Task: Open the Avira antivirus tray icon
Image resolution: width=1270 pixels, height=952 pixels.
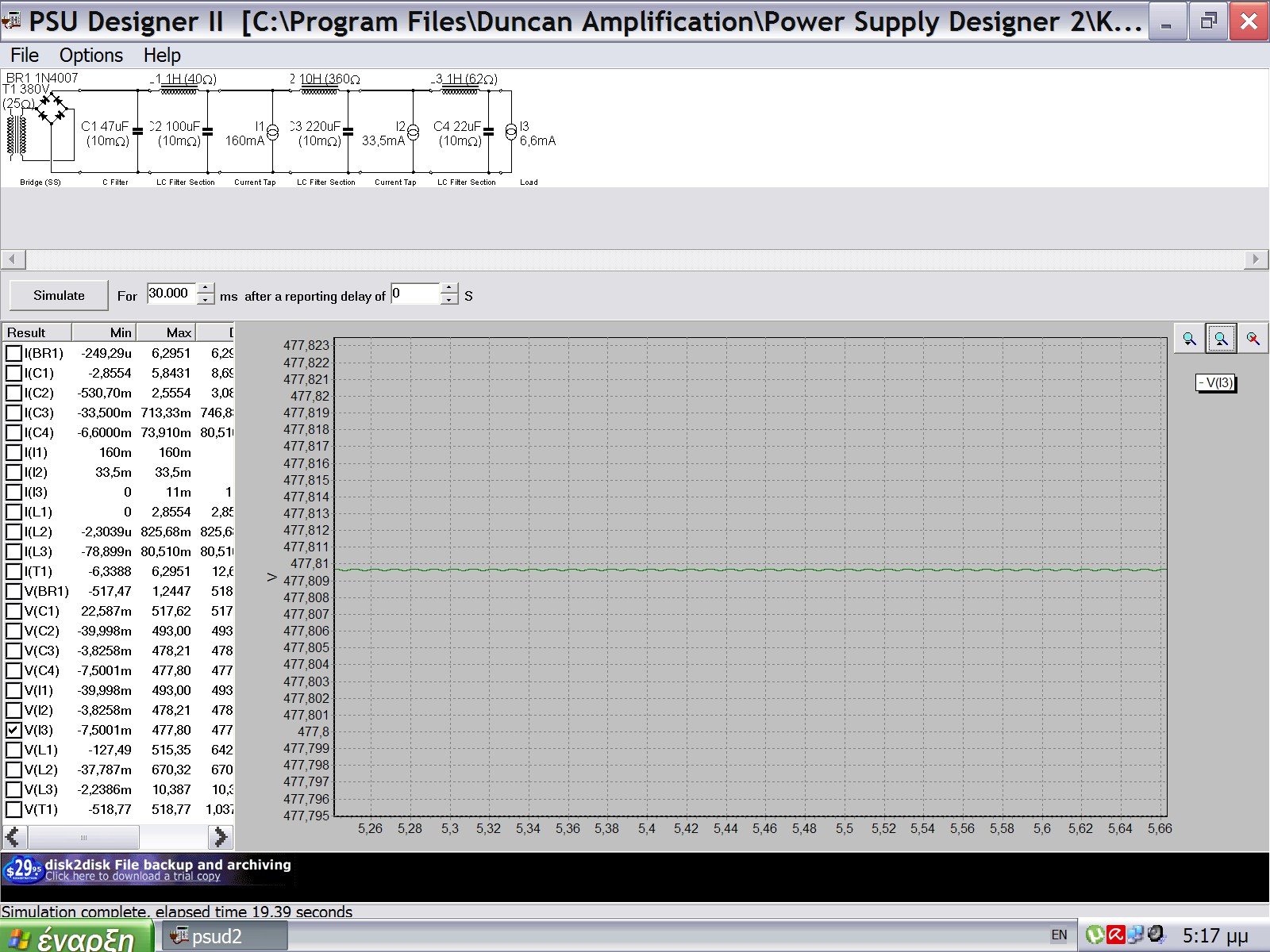Action: (1115, 935)
